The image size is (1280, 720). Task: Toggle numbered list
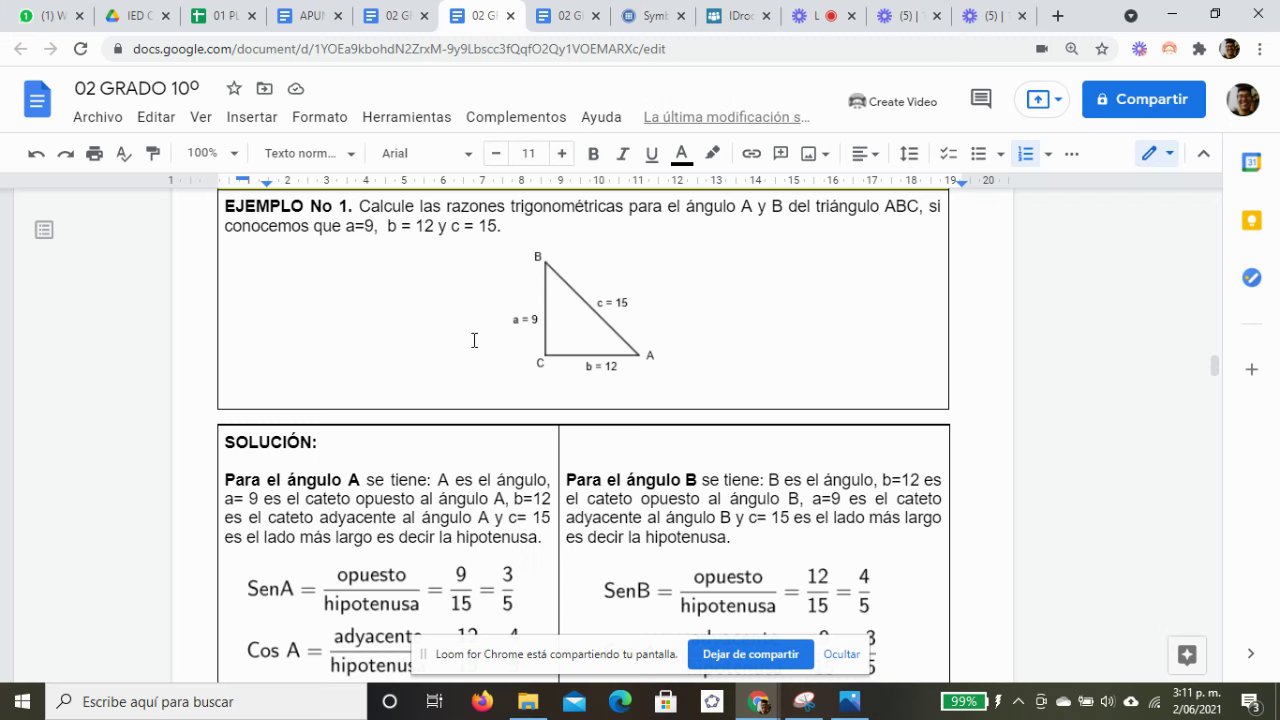point(1025,153)
